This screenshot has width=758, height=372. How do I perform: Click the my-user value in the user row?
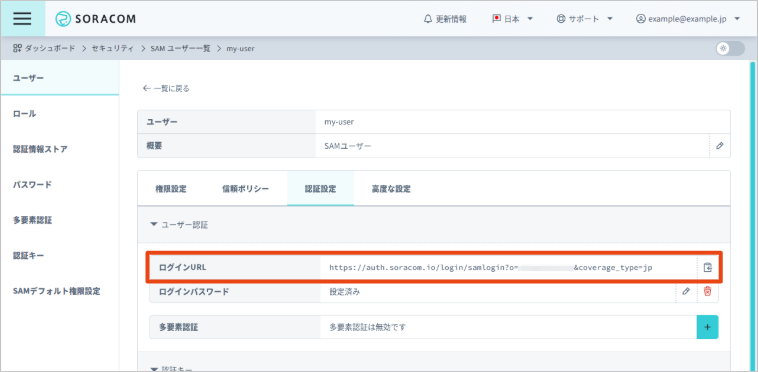coord(339,122)
